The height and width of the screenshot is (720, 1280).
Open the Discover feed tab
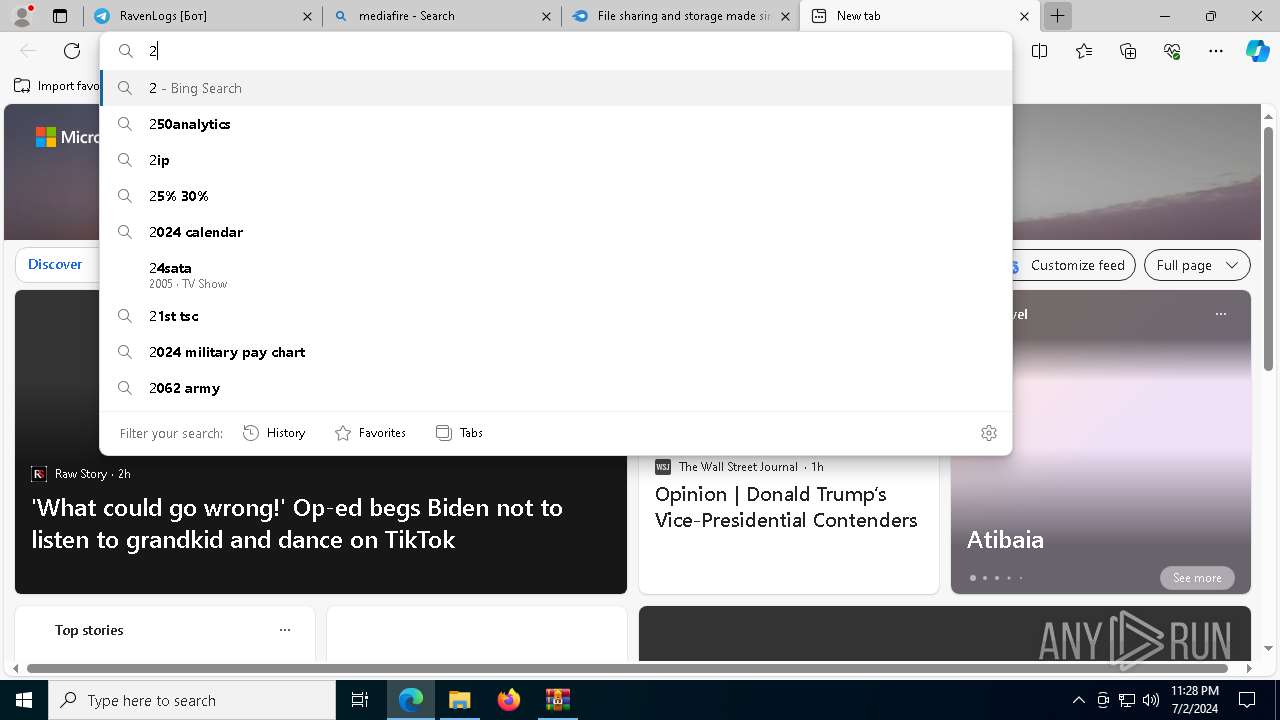[x=55, y=265]
